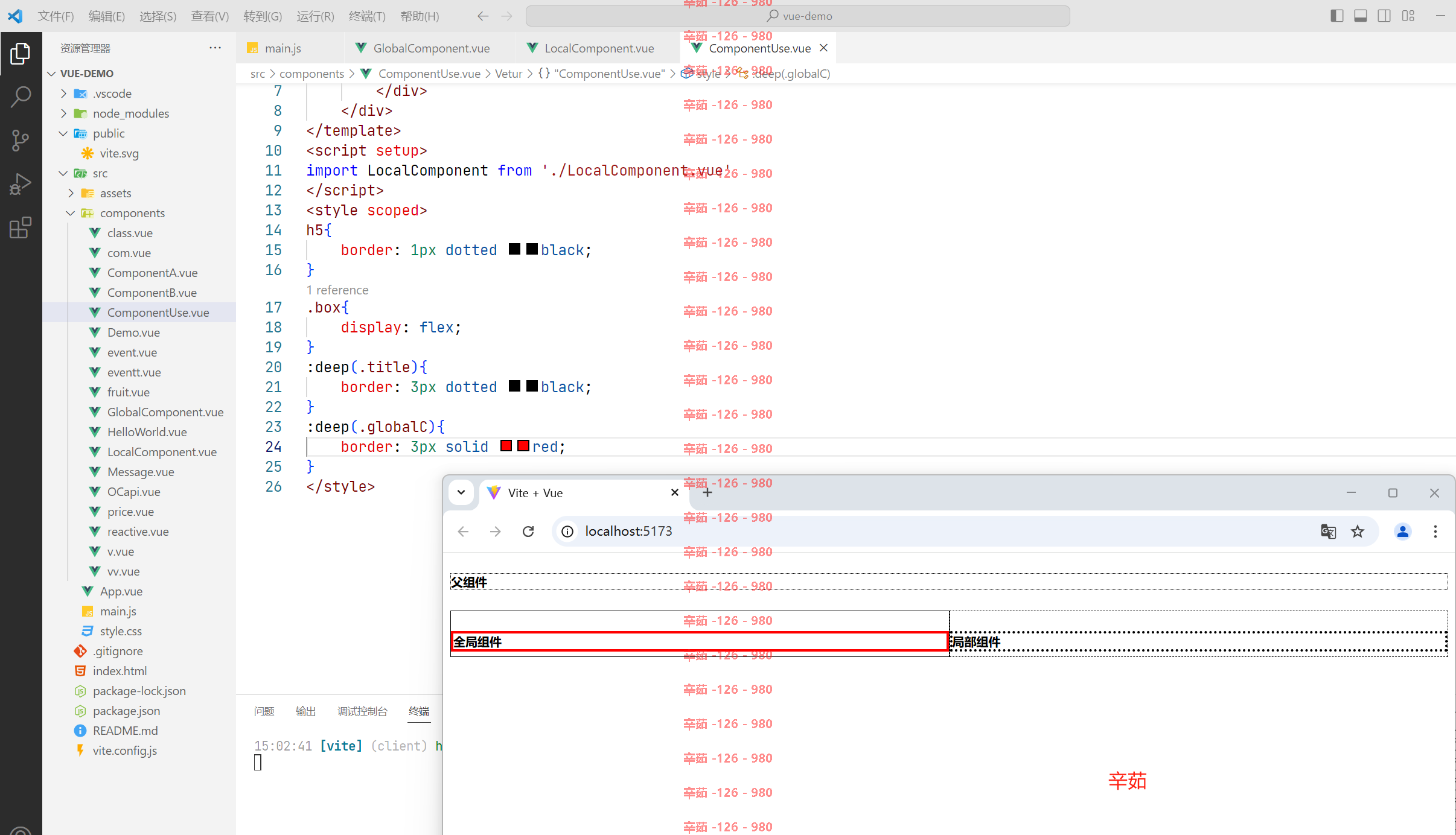
Task: Open the 终端(T) menu
Action: pyautogui.click(x=367, y=16)
